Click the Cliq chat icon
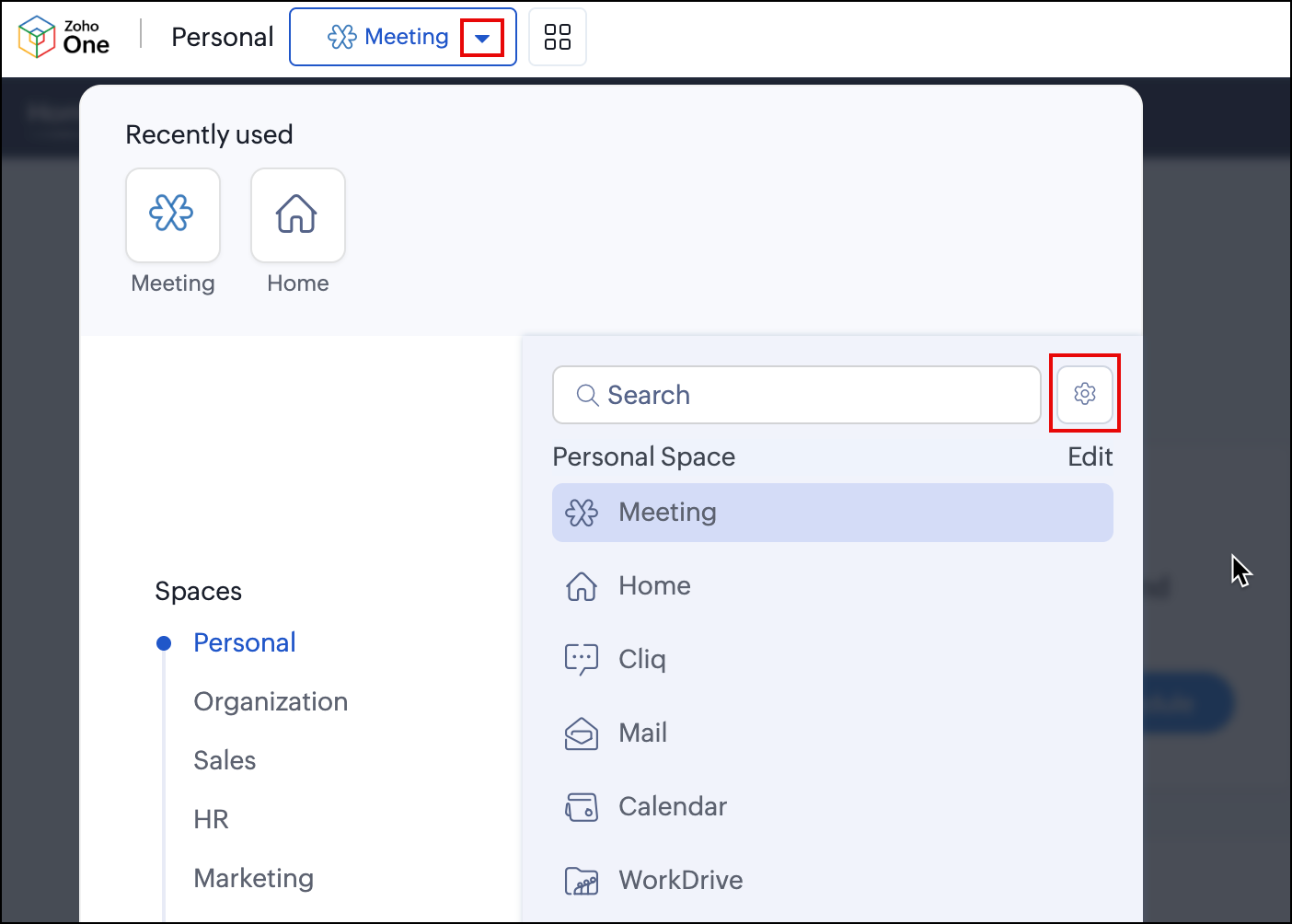This screenshot has height=924, width=1292. click(x=581, y=659)
